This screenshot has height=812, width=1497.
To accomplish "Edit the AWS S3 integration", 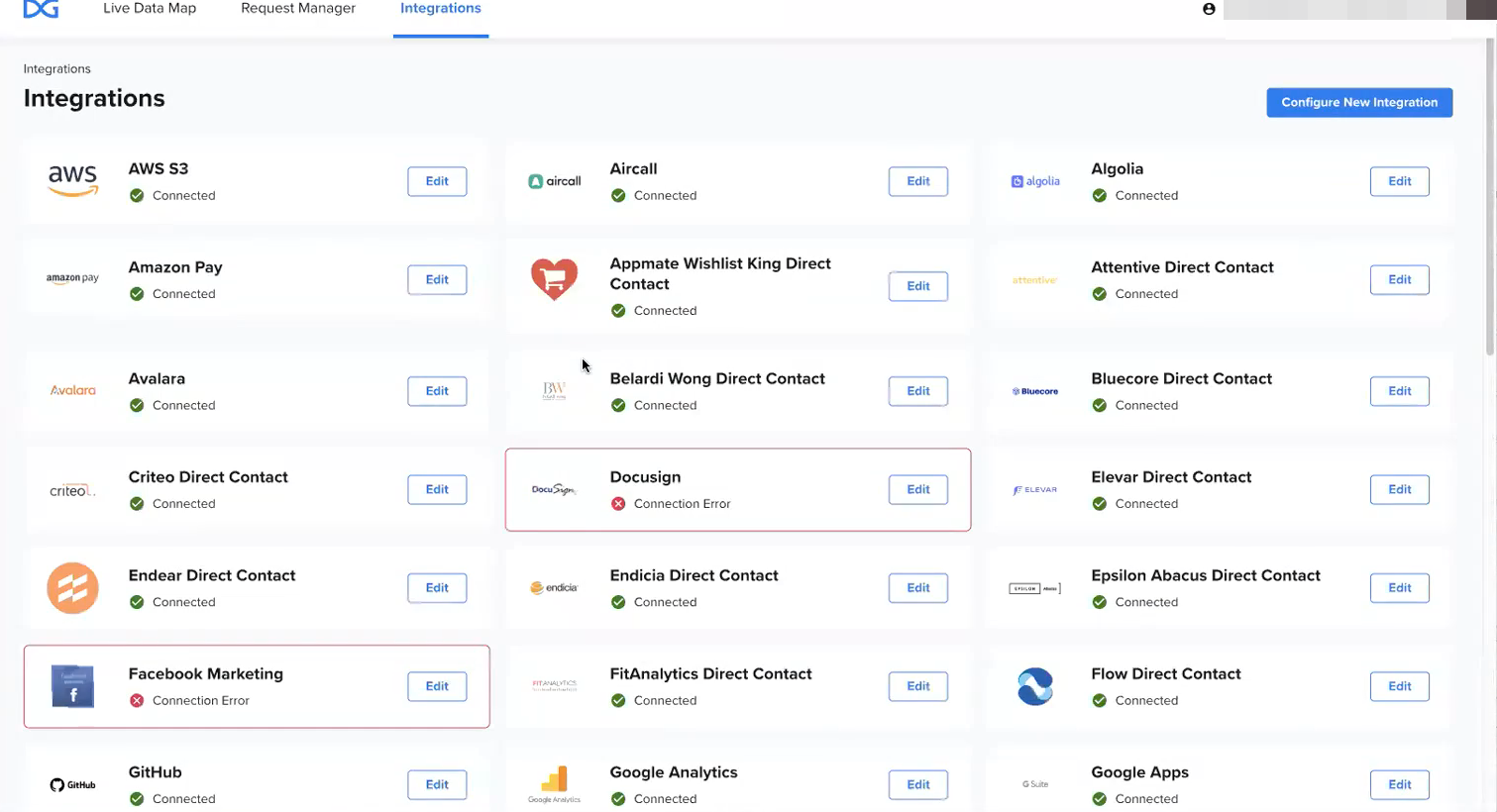I will (437, 181).
